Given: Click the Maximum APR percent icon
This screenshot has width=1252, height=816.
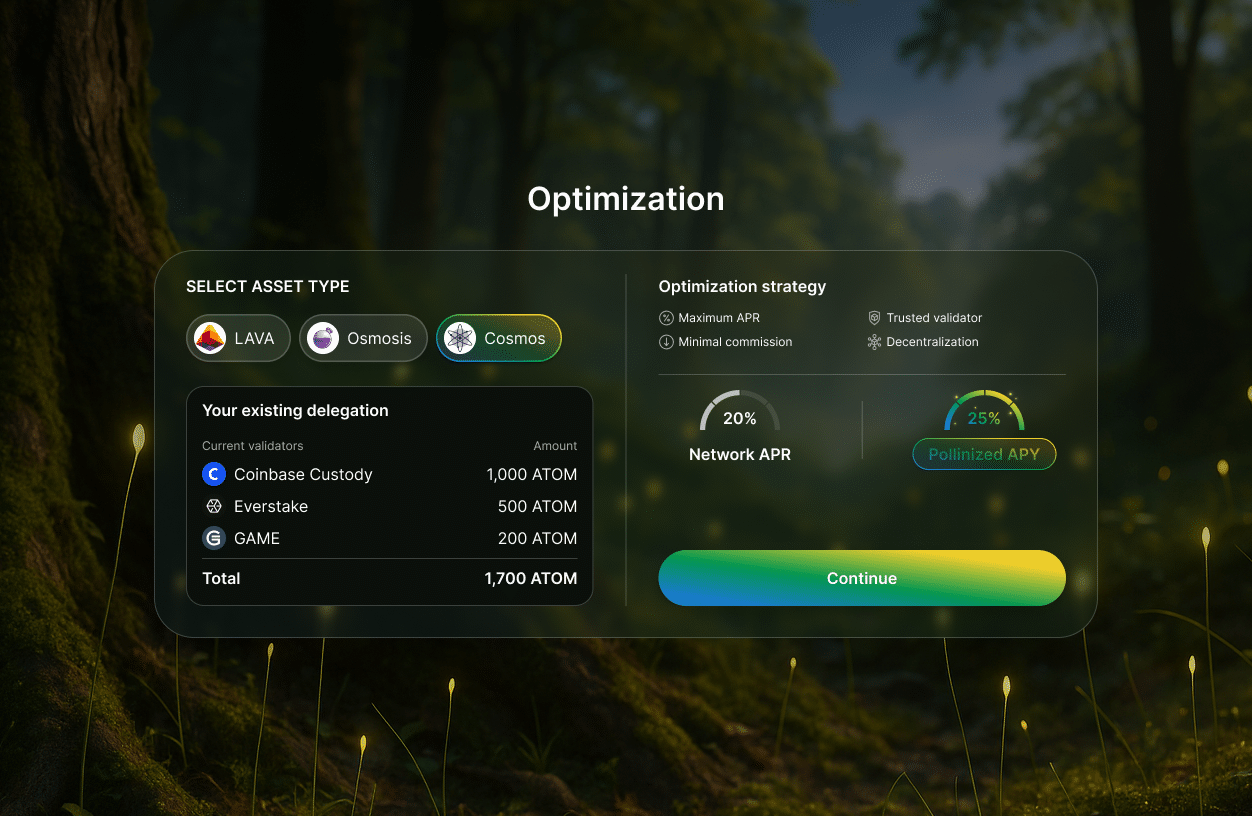Looking at the screenshot, I should (665, 317).
